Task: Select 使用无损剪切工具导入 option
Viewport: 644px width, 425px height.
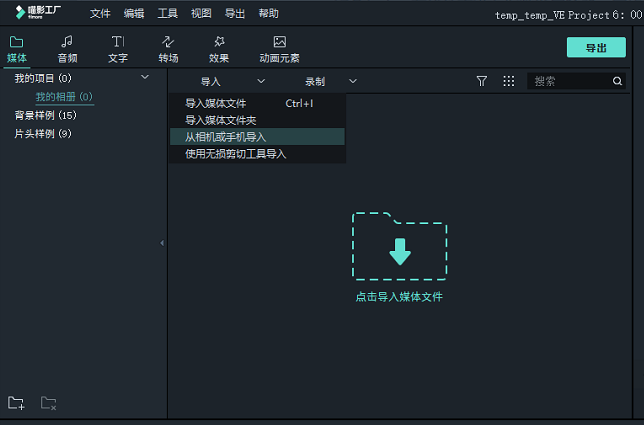Action: [257, 154]
